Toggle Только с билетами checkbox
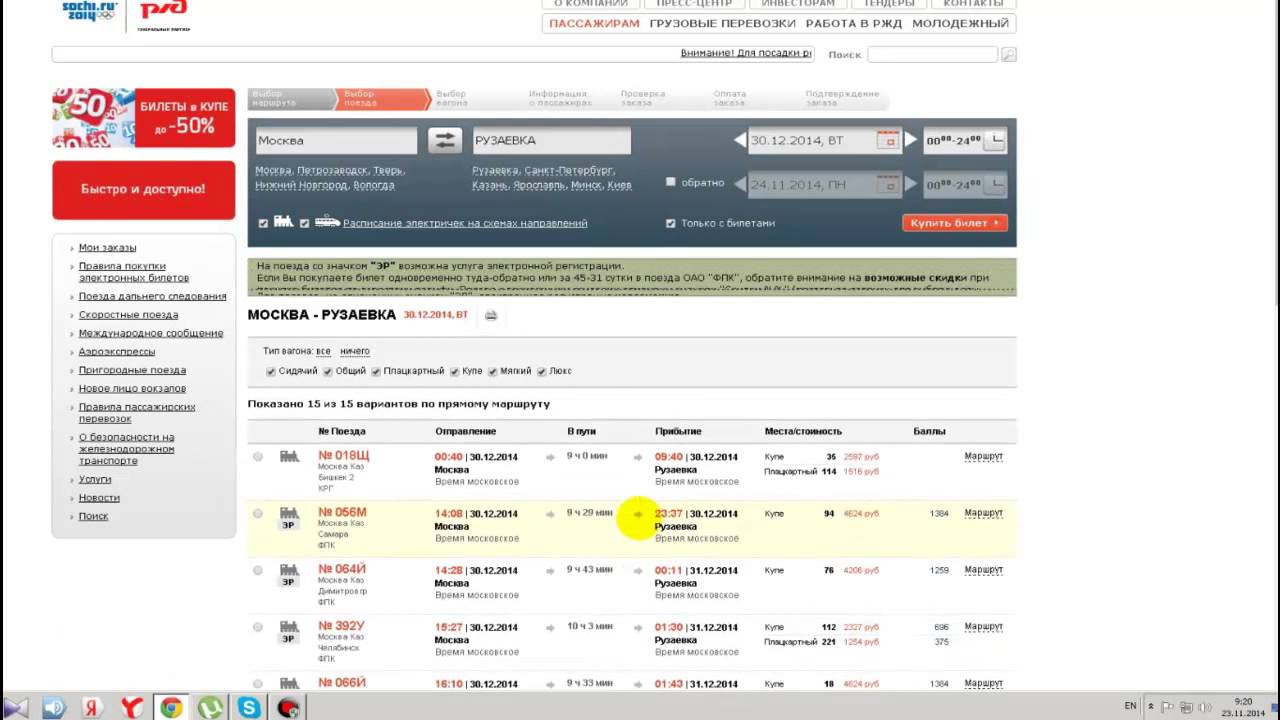The width and height of the screenshot is (1280, 720). (671, 223)
